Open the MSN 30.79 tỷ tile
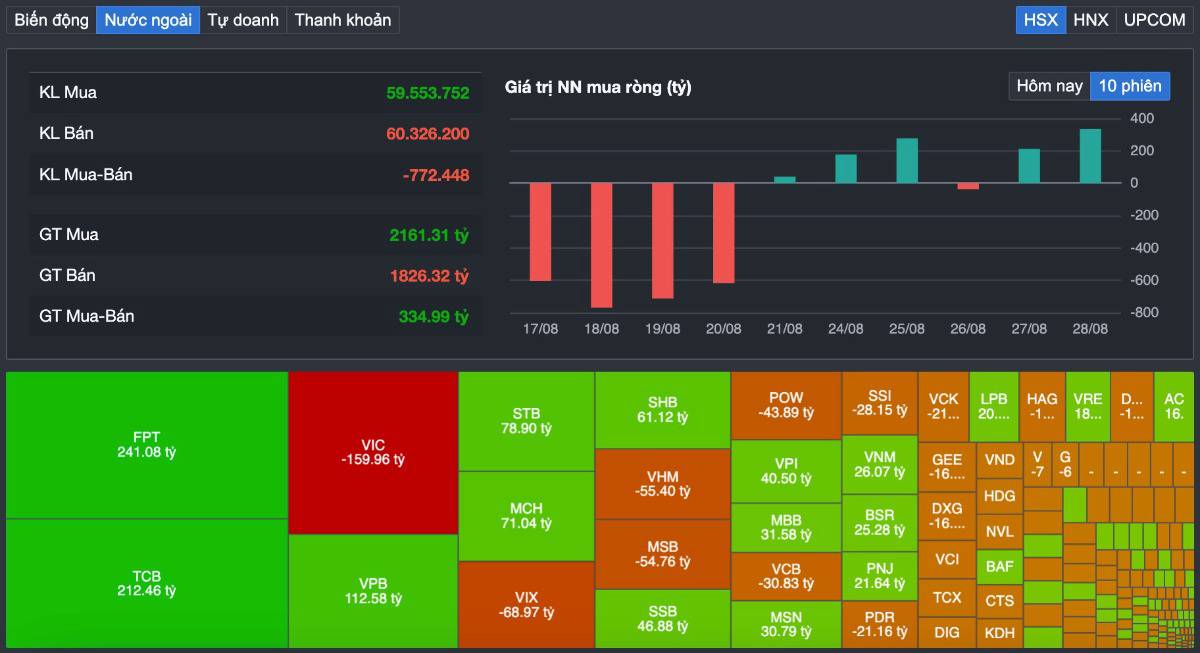The height and width of the screenshot is (653, 1200). pyautogui.click(x=786, y=625)
